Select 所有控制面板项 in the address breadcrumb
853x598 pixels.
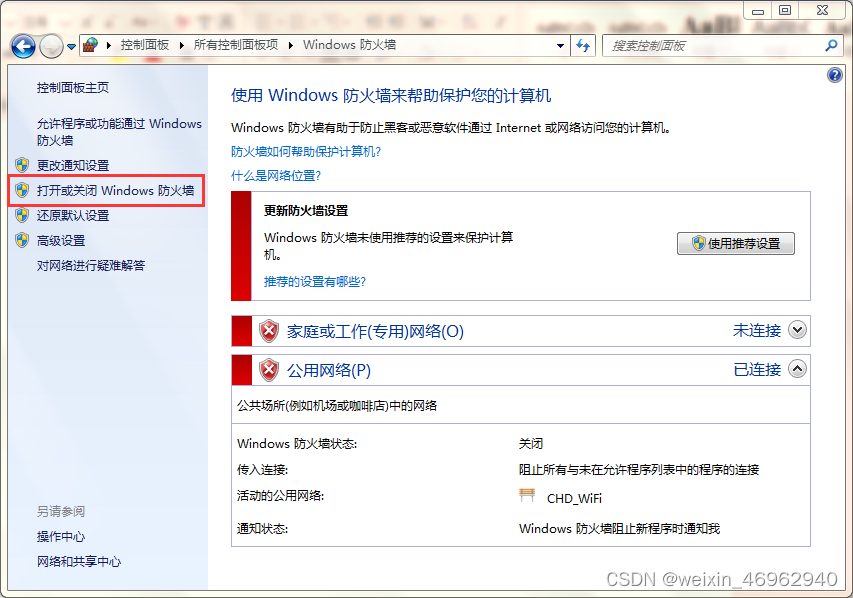point(236,45)
